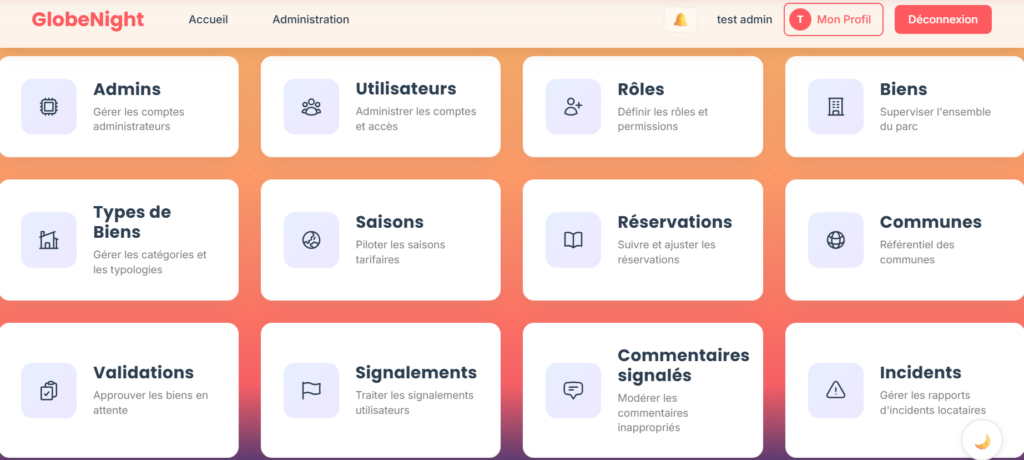
Task: Open the Administration menu item
Action: point(311,20)
